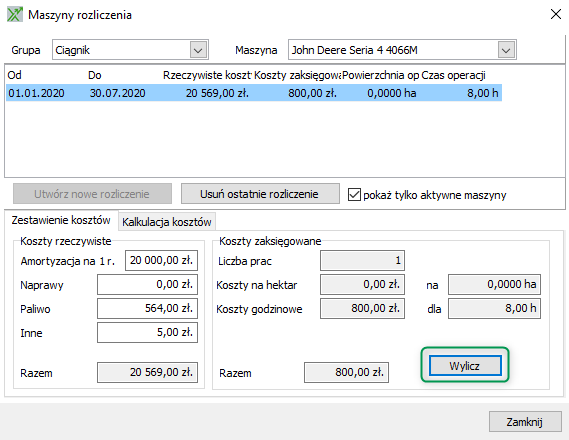Switch to Kalkulacja kosztów tab
Viewport: 569px width, 440px height.
(167, 222)
